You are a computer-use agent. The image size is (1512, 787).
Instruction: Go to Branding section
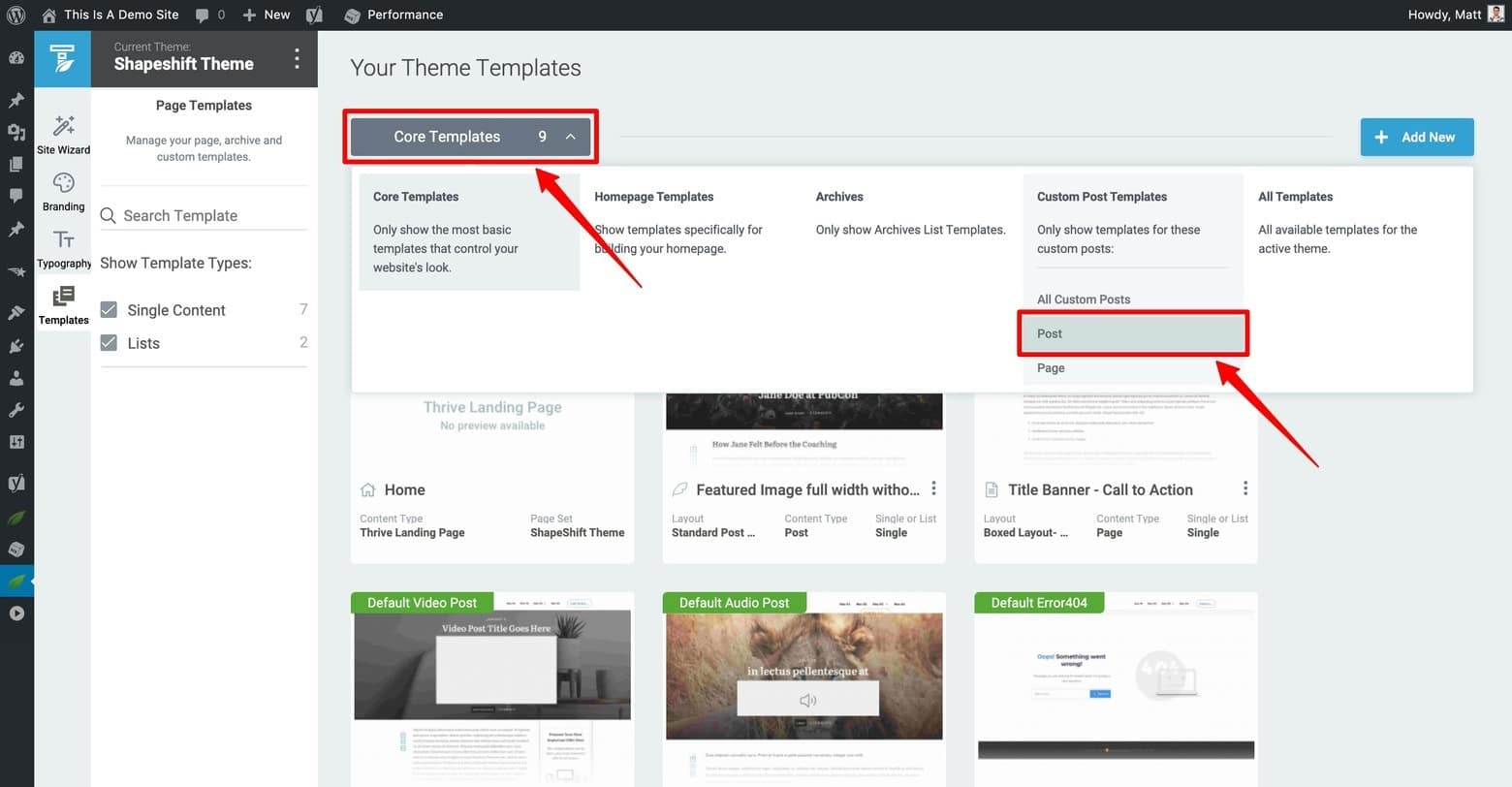coord(64,192)
